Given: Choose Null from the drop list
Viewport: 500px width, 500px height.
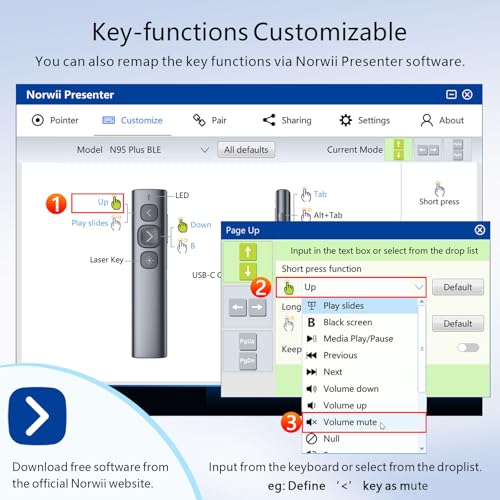Looking at the screenshot, I should click(x=360, y=439).
